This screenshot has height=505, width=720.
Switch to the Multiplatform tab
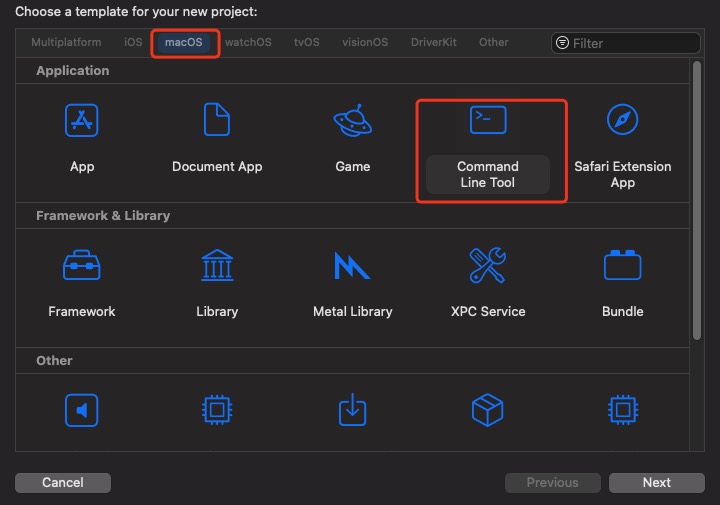(66, 43)
